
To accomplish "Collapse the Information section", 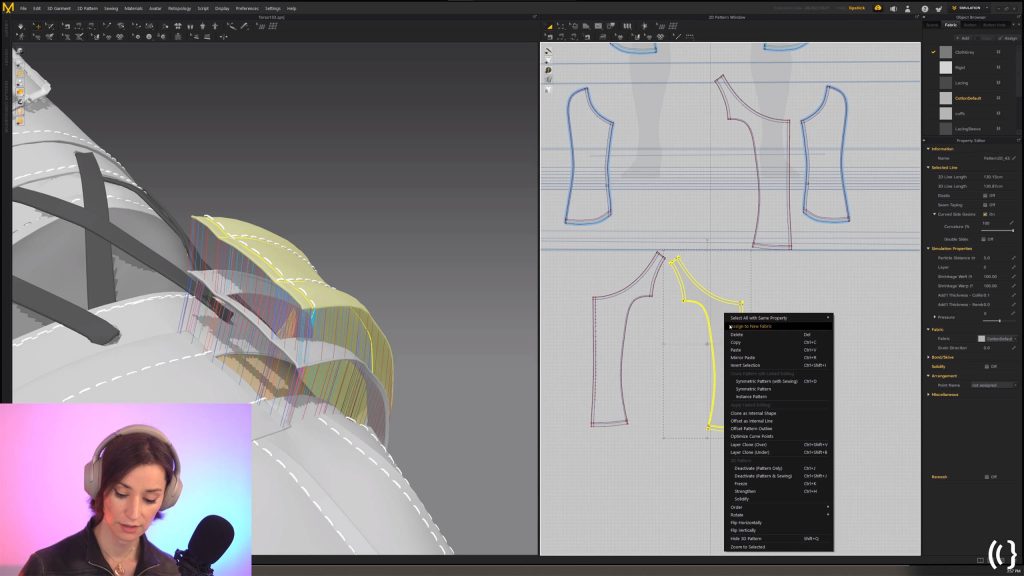I will [928, 149].
